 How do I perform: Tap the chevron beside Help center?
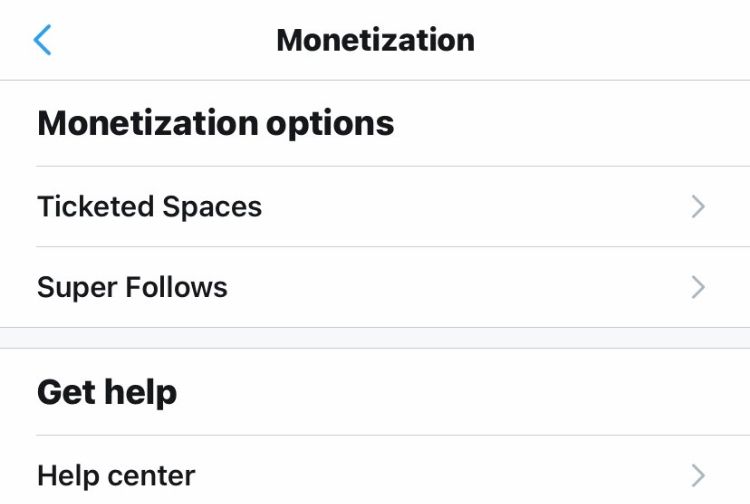(x=698, y=476)
